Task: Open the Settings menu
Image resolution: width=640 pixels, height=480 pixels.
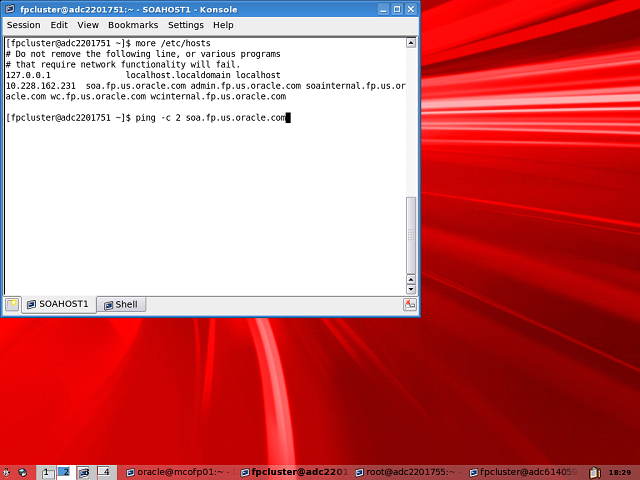Action: pyautogui.click(x=185, y=25)
